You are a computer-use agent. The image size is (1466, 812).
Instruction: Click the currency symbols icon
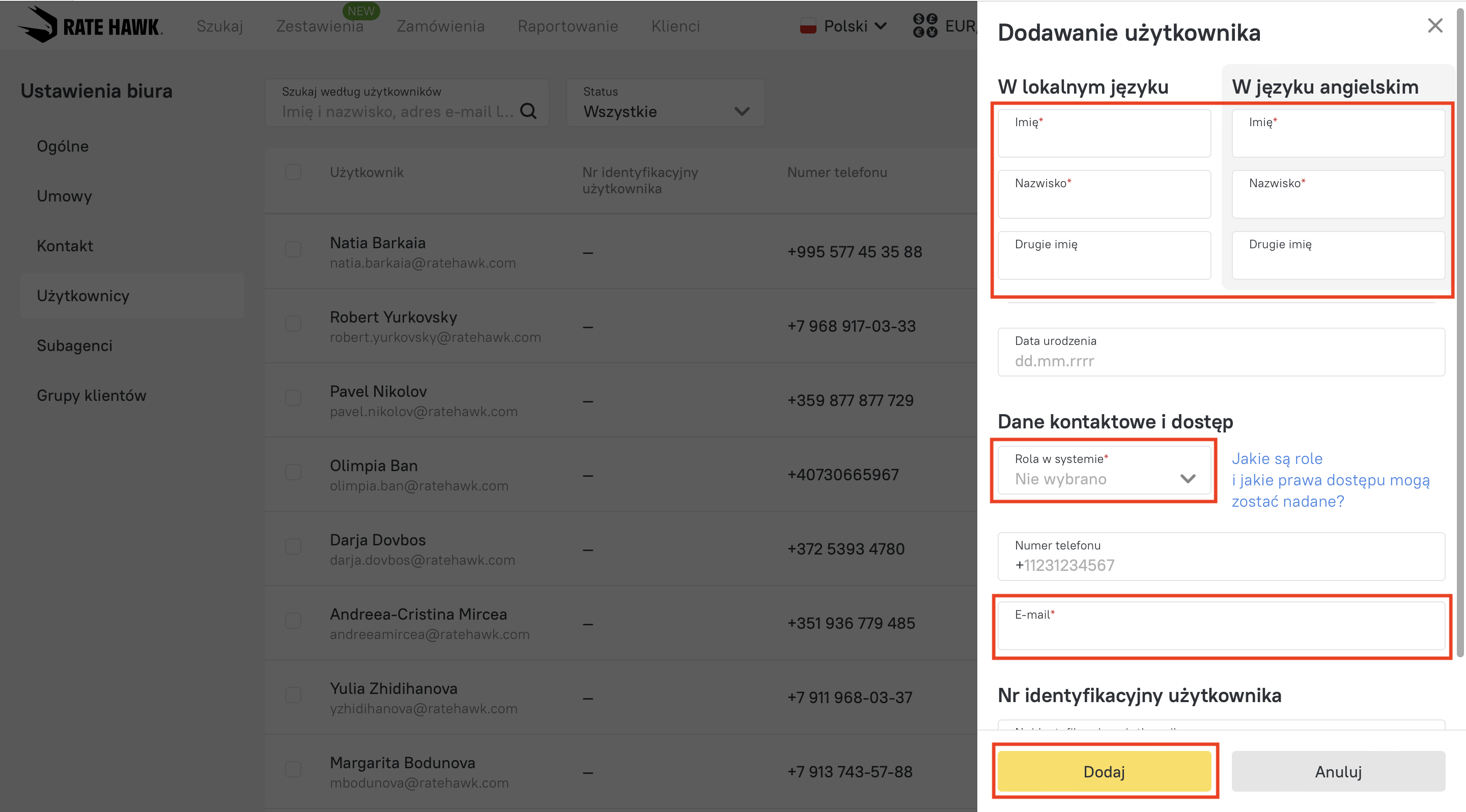[x=925, y=26]
